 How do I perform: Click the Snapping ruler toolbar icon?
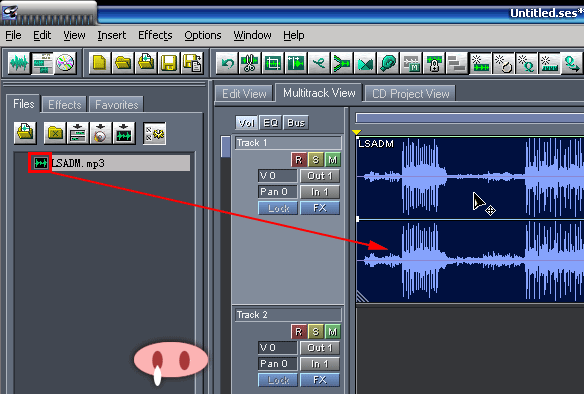[x=549, y=63]
